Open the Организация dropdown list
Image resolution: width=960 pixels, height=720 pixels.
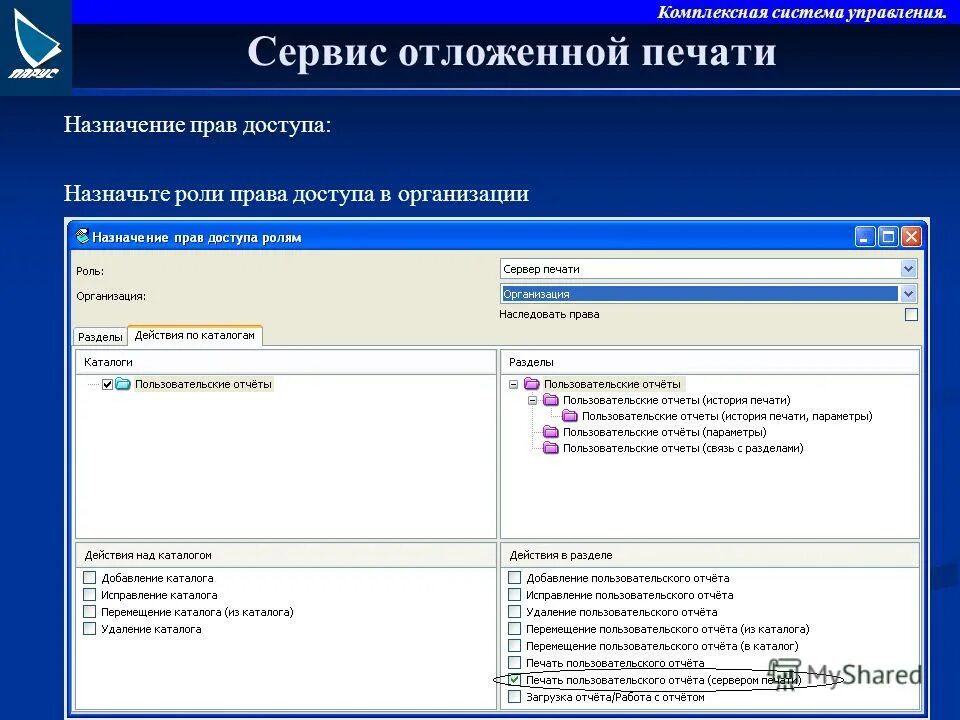point(907,292)
